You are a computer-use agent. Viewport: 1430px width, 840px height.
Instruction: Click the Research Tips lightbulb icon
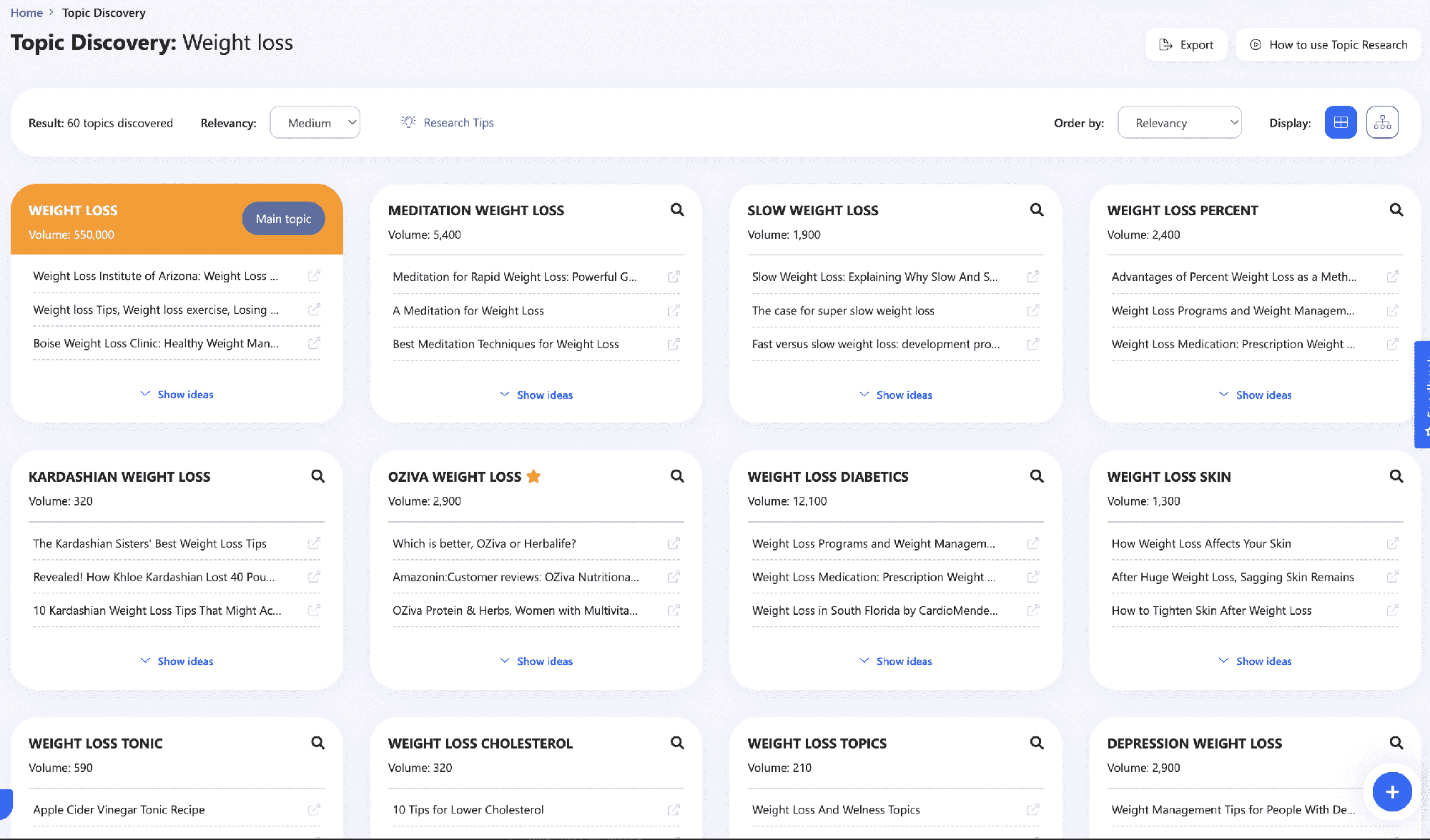[x=408, y=122]
